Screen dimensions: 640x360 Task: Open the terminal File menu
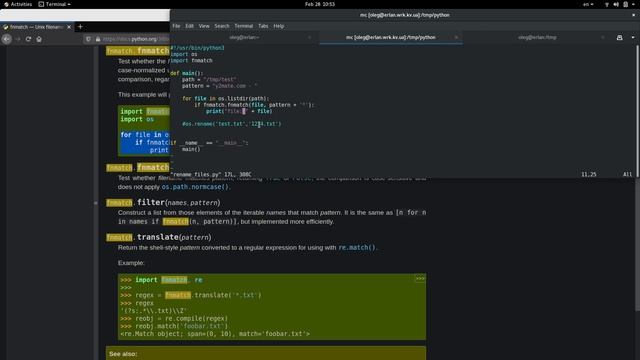coord(176,26)
